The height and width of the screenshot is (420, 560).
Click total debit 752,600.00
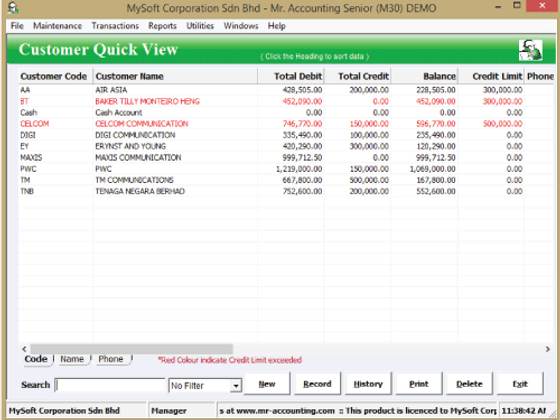(302, 191)
